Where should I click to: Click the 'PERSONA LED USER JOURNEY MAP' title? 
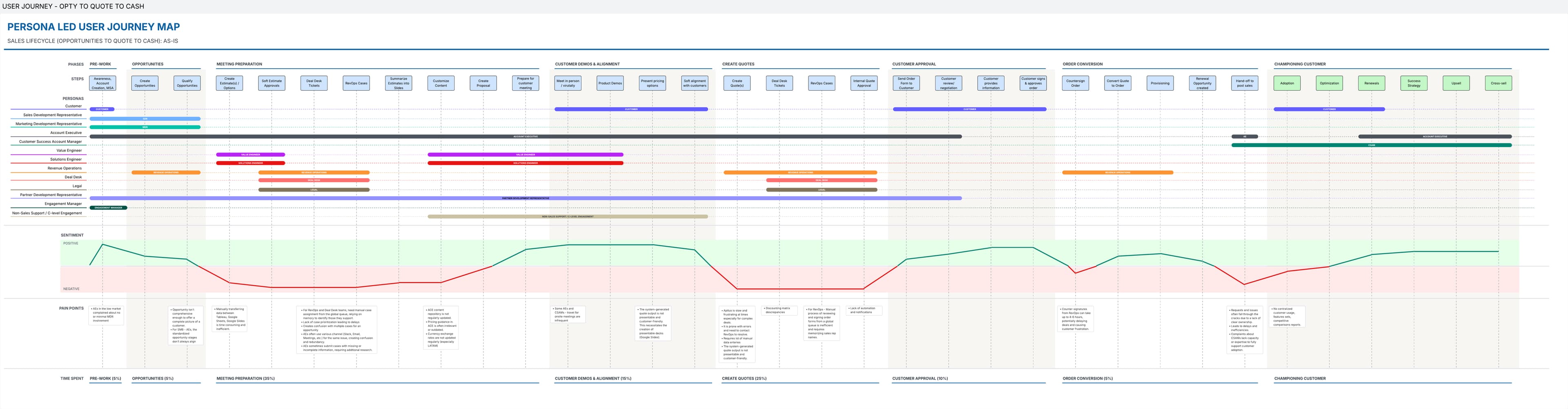94,27
